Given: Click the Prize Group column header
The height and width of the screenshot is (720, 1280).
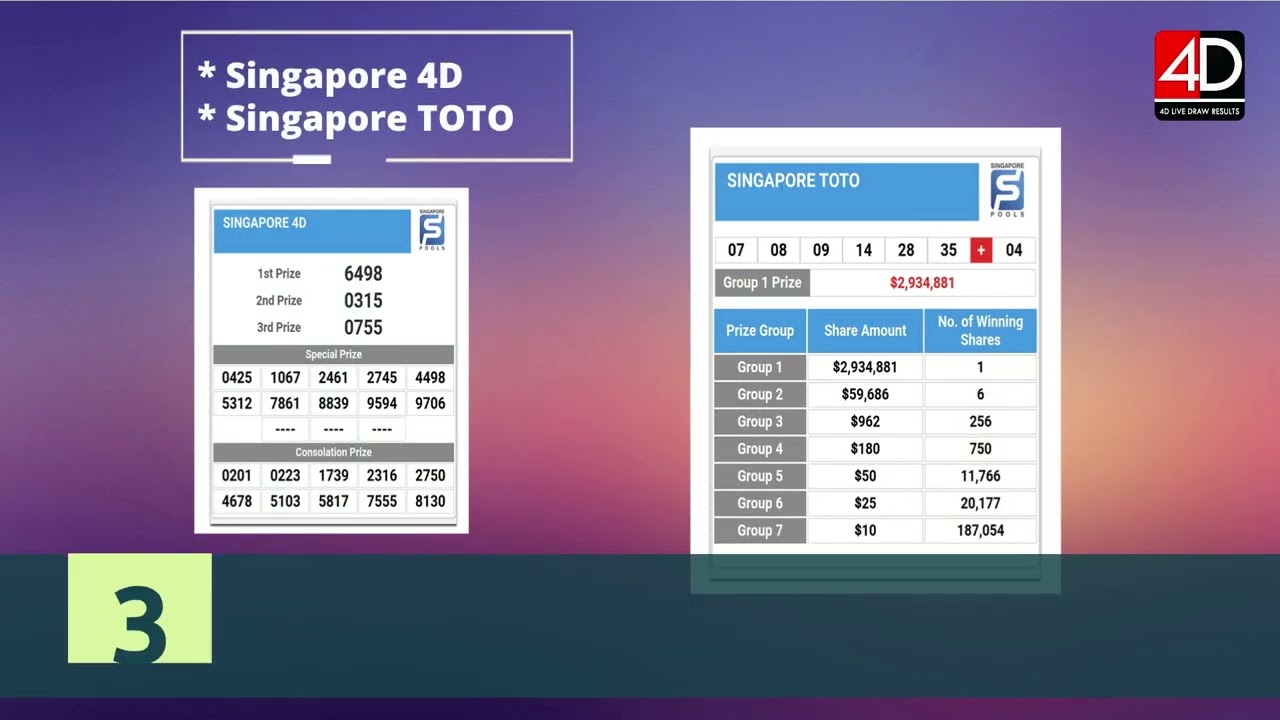Looking at the screenshot, I should coord(760,331).
